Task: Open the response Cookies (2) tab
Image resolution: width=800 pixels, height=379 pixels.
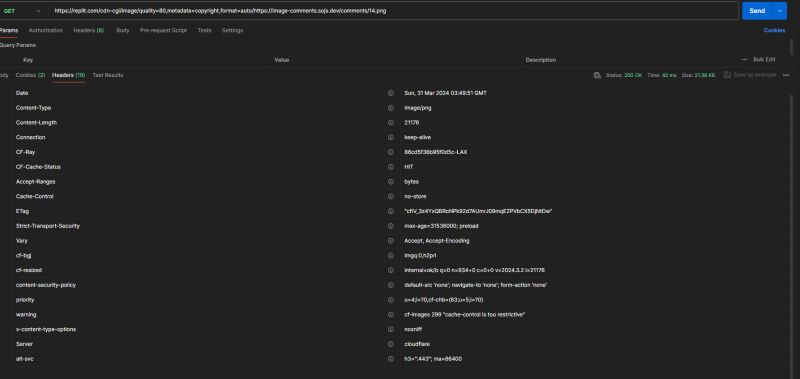Action: (31, 75)
